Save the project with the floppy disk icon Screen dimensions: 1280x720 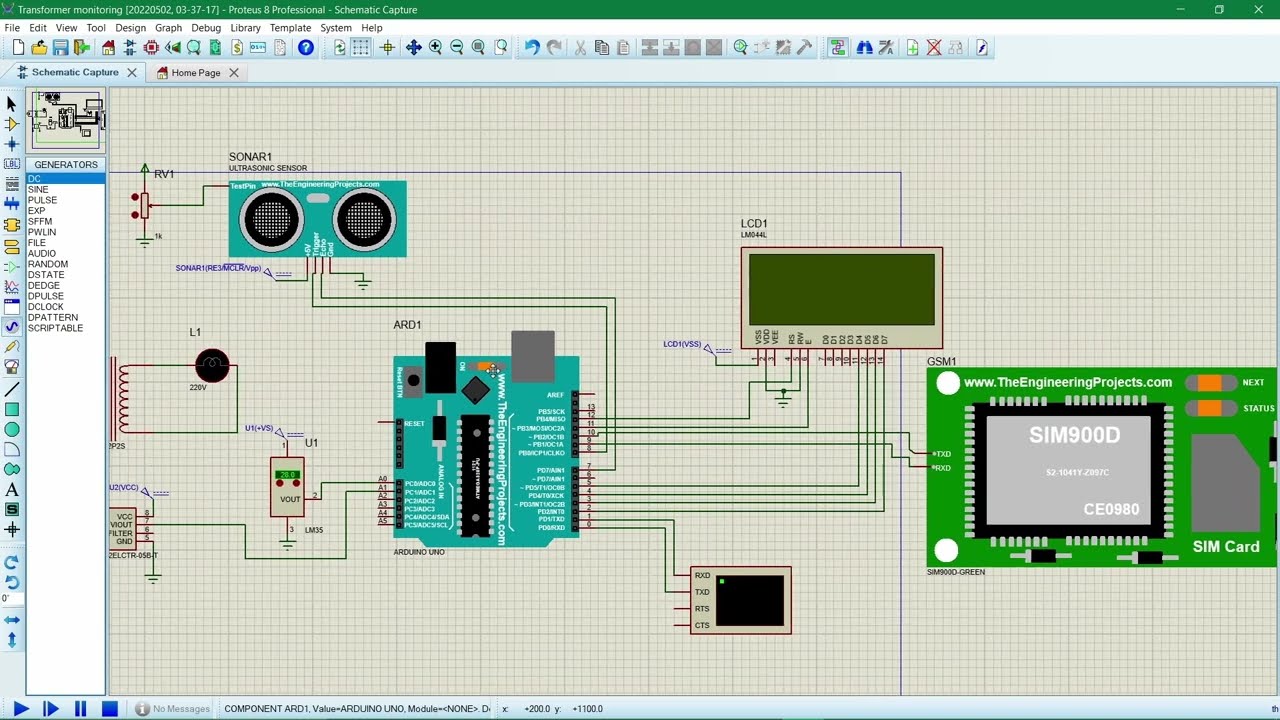[x=61, y=47]
